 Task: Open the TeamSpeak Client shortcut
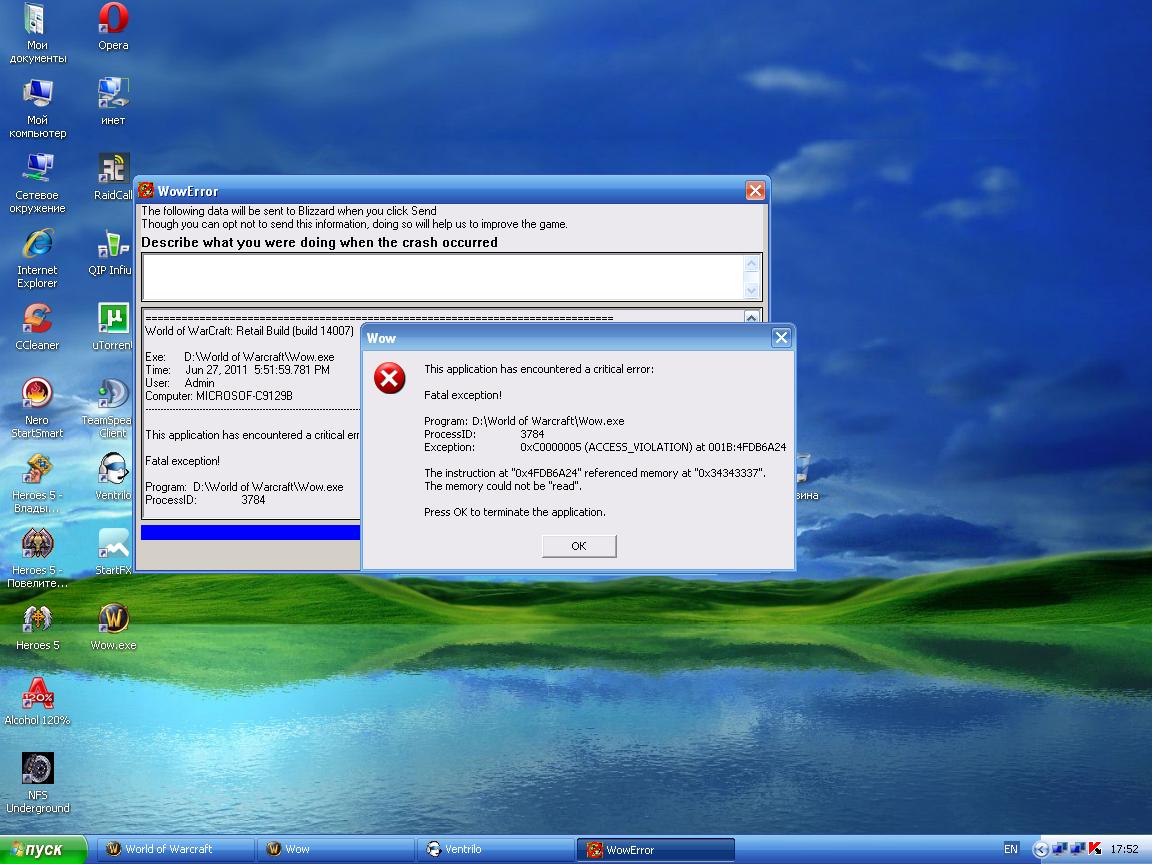click(x=108, y=408)
